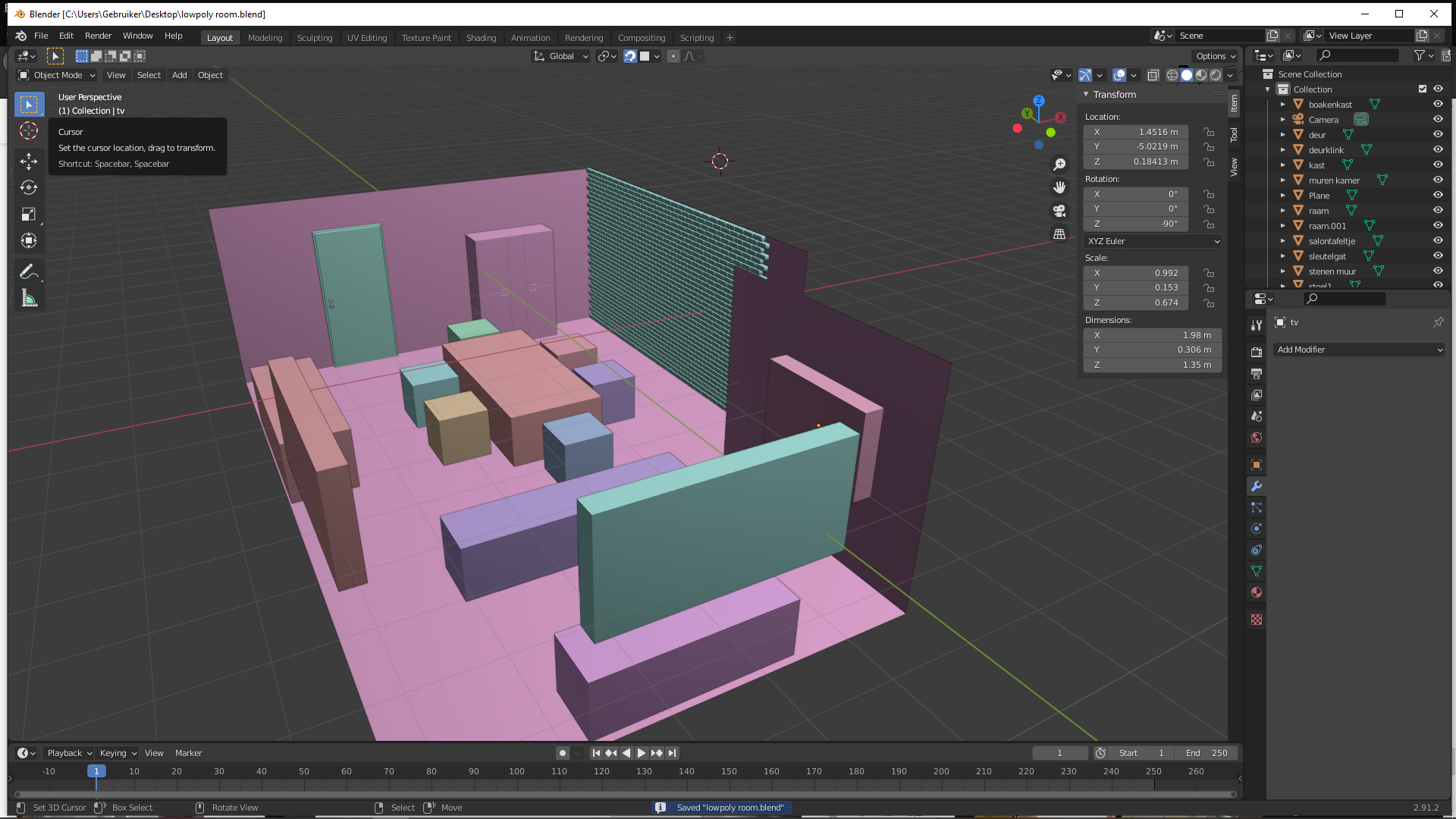Select the Measure tool
1456x819 pixels.
pyautogui.click(x=29, y=299)
